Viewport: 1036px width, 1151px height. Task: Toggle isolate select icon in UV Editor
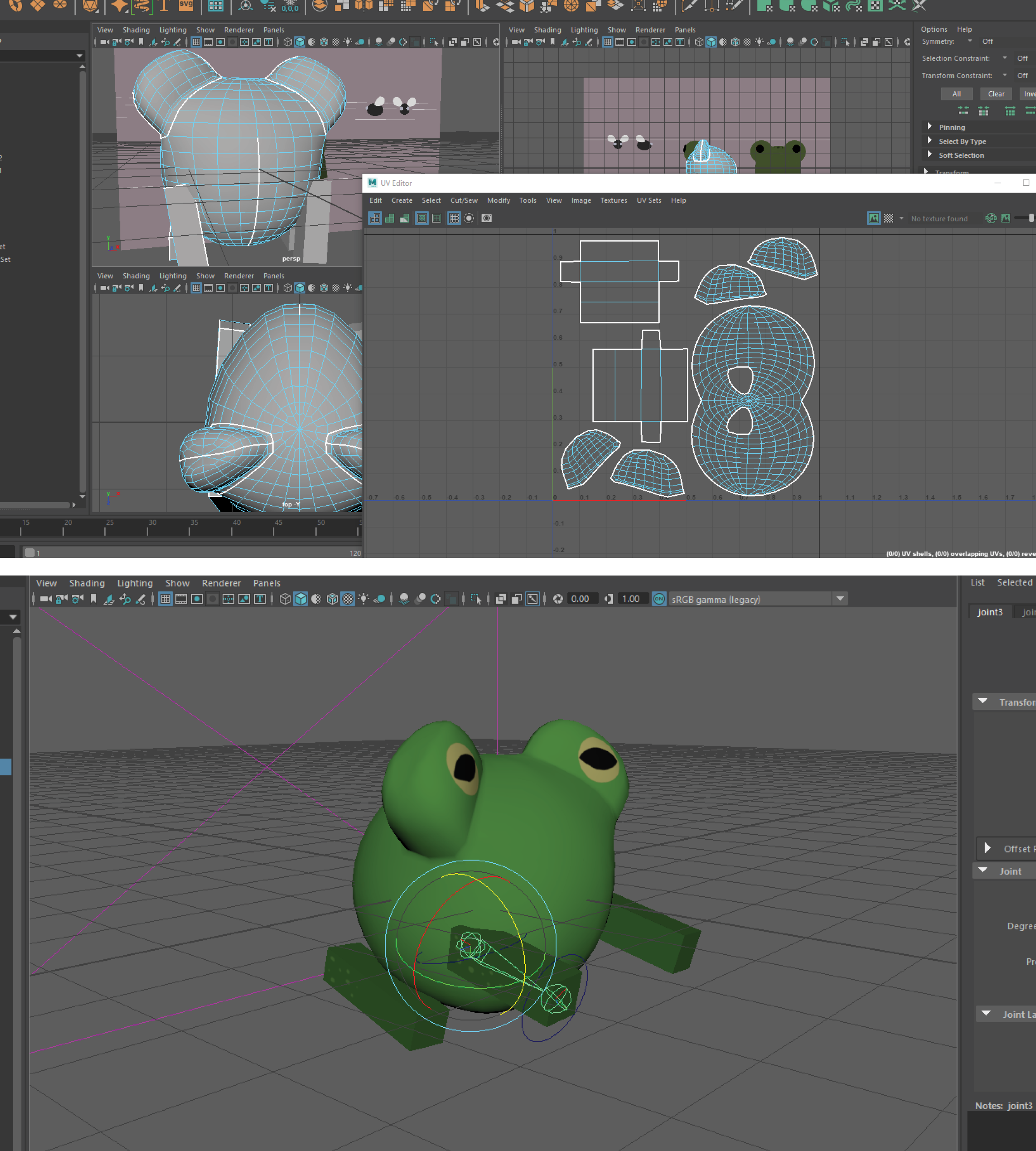pyautogui.click(x=469, y=218)
